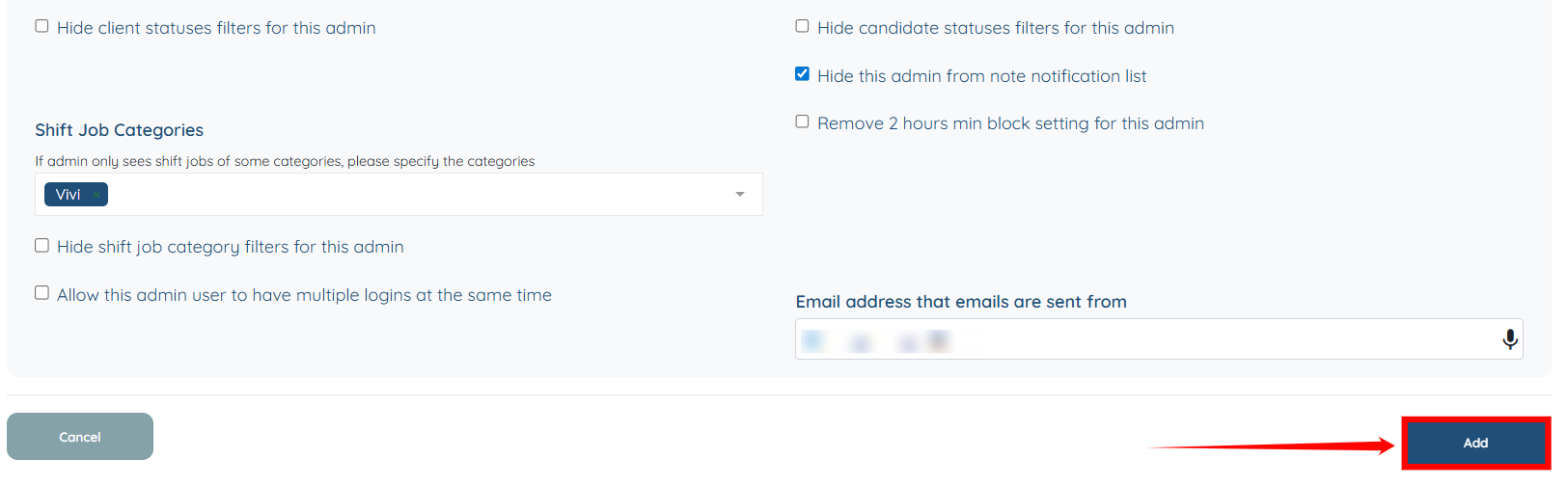The image size is (1568, 486).
Task: Enable the hide candidate statuses filters checkbox
Action: coord(802,26)
